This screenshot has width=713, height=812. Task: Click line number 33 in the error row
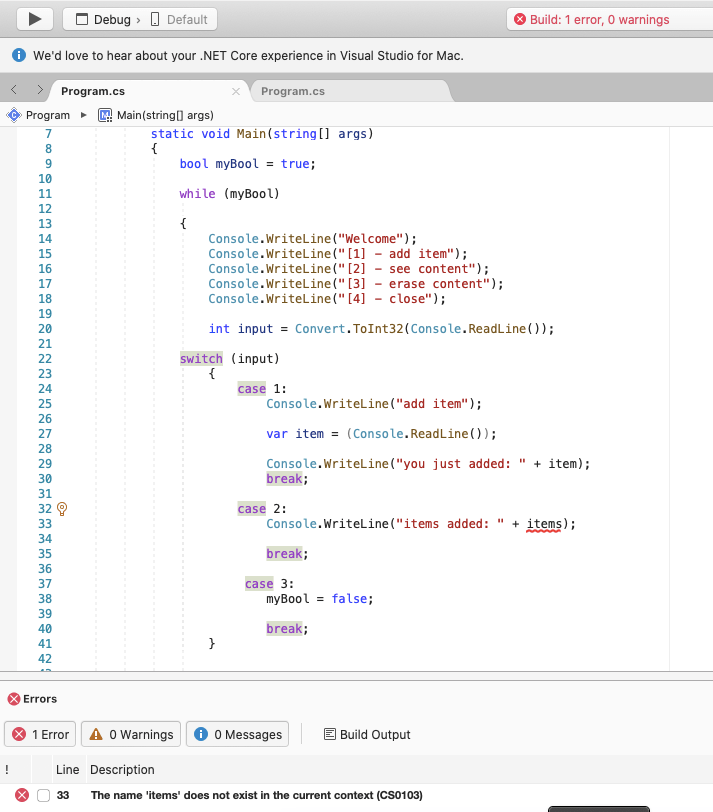coord(63,795)
